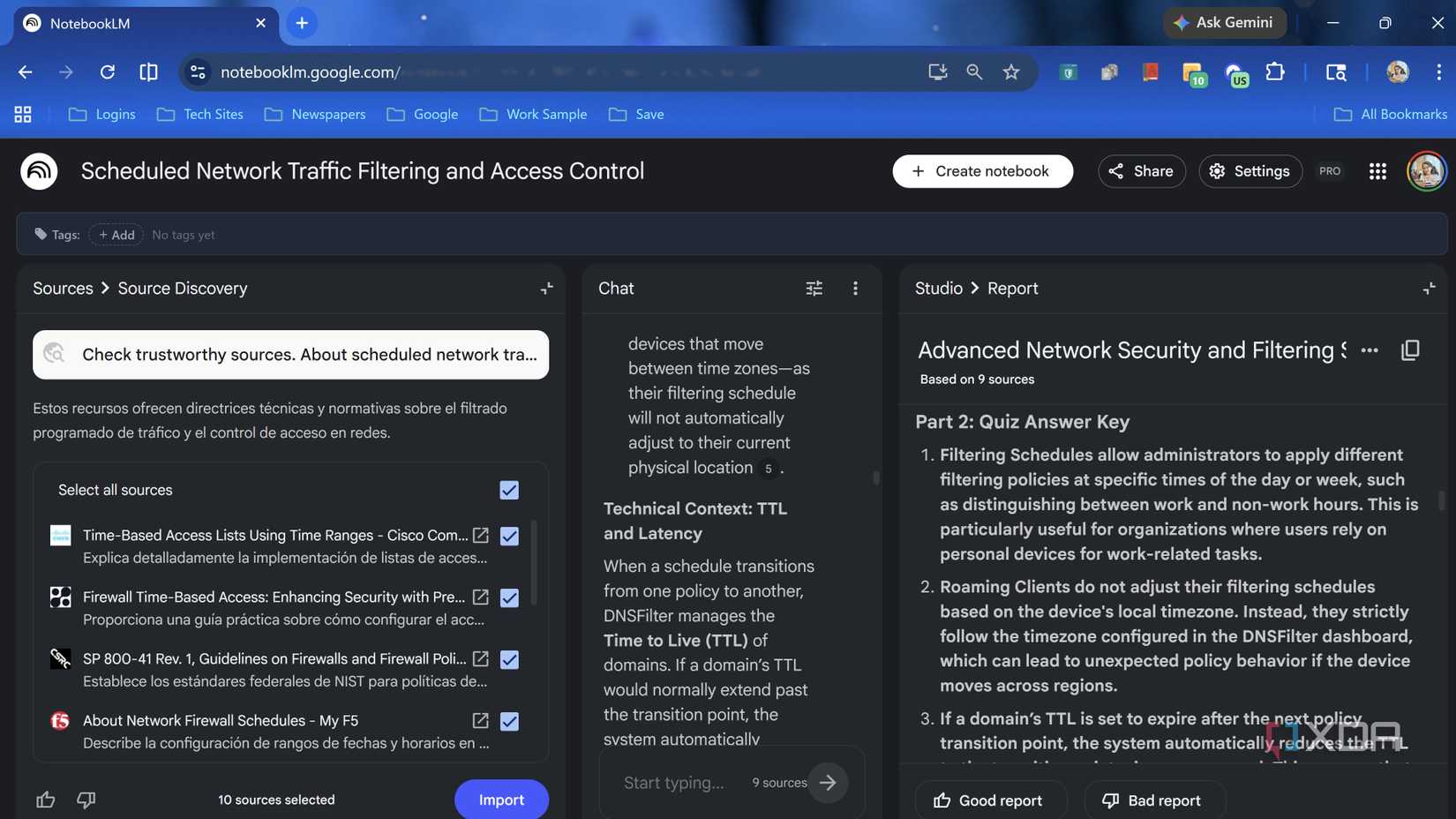
Task: Open the Google bookmark folder
Action: pyautogui.click(x=423, y=115)
